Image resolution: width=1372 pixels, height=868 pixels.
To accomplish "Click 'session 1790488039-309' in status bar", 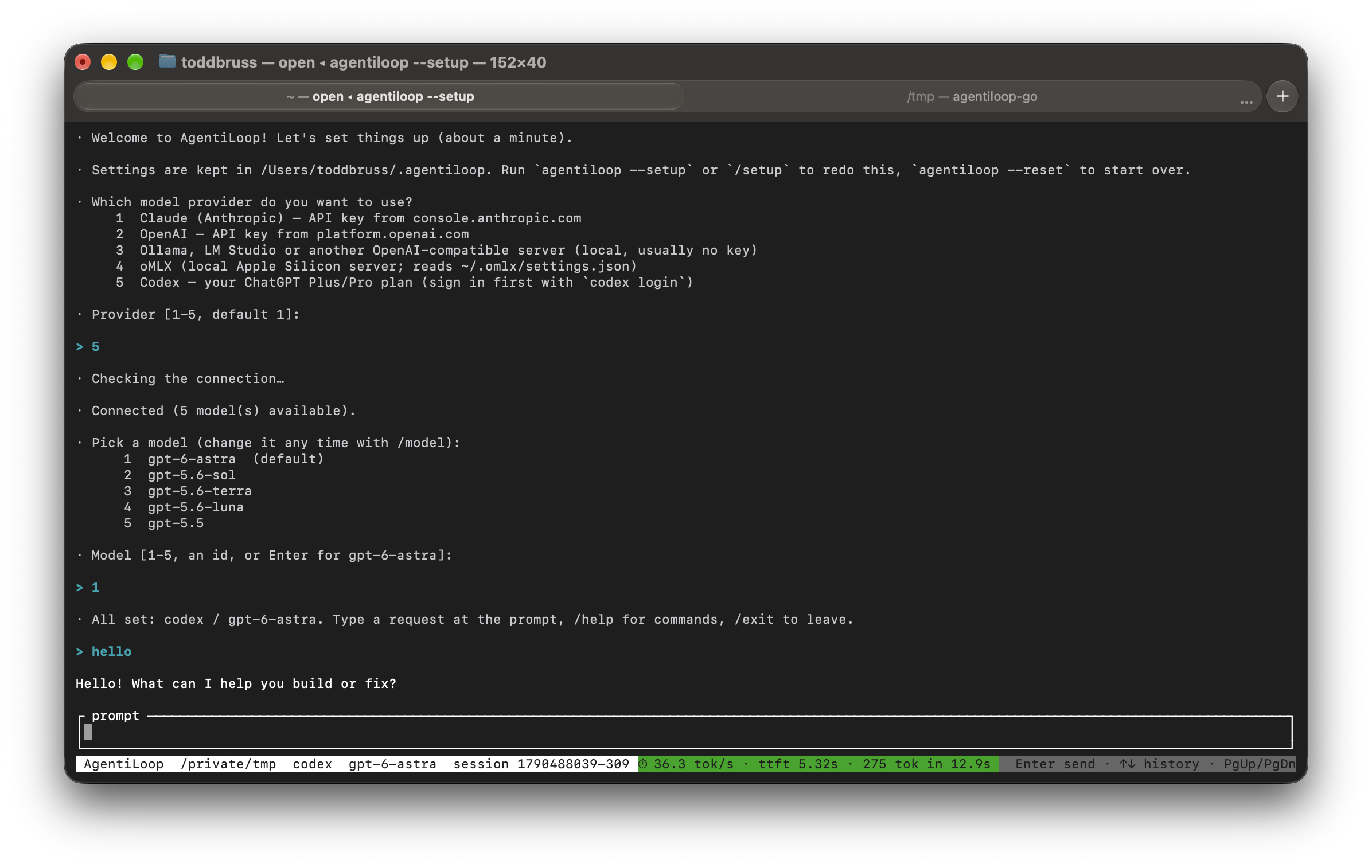I will [541, 764].
